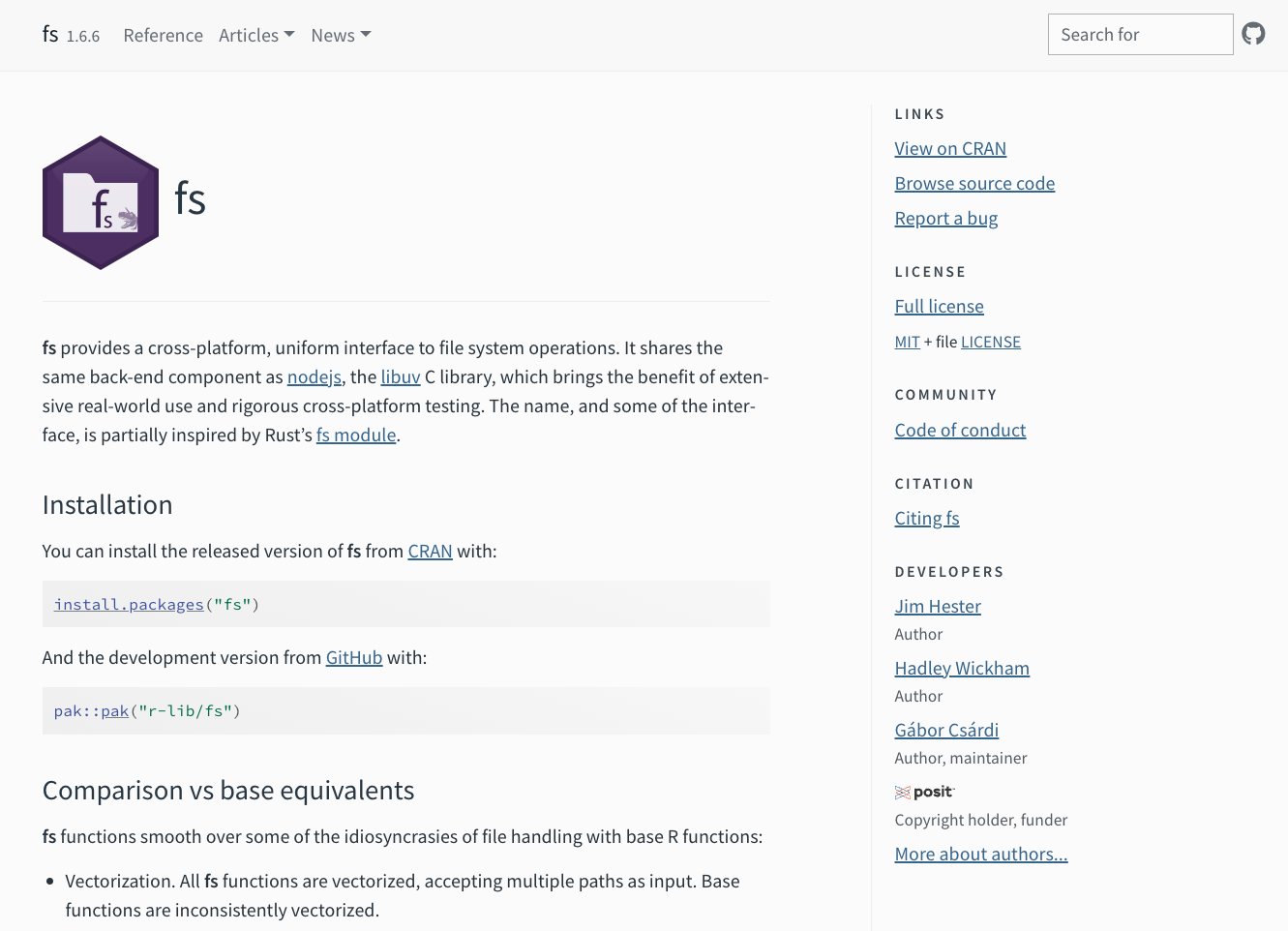
Task: Focus the Search for input field
Action: pyautogui.click(x=1140, y=35)
